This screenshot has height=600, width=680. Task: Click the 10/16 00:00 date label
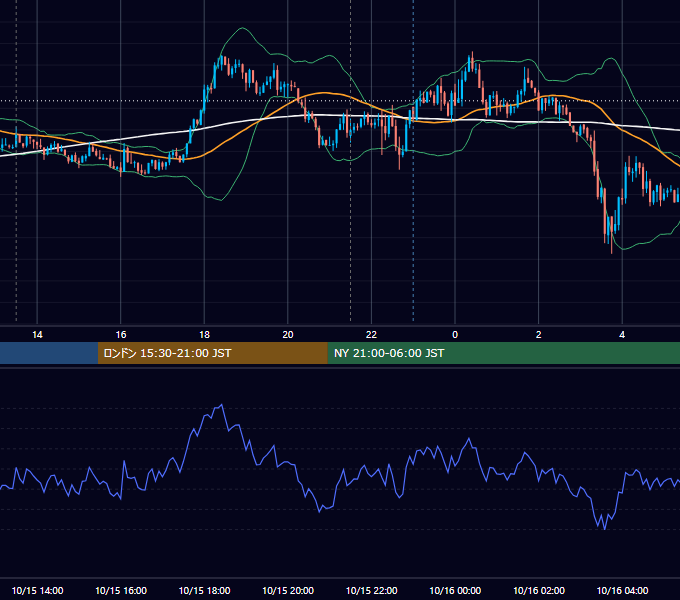pos(455,590)
